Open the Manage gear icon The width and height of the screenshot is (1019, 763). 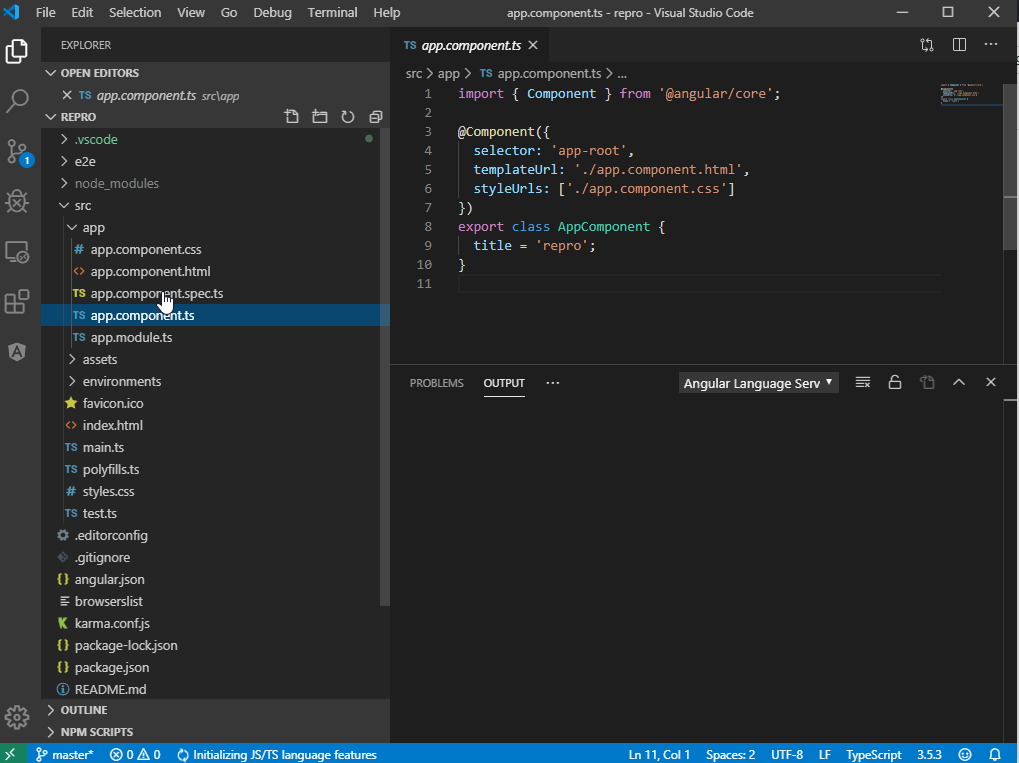pyautogui.click(x=17, y=718)
